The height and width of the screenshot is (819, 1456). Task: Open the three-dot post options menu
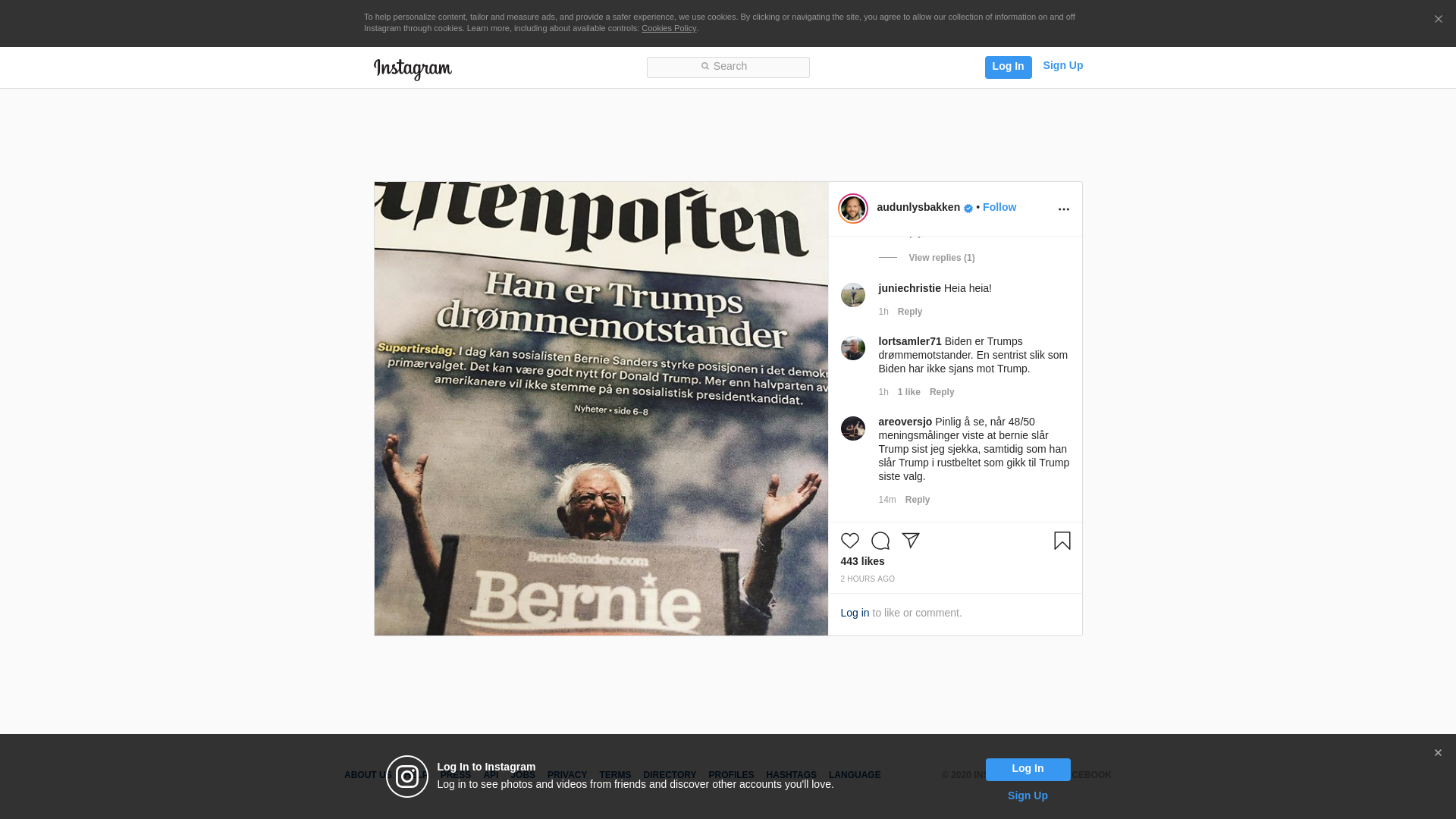pyautogui.click(x=1063, y=209)
